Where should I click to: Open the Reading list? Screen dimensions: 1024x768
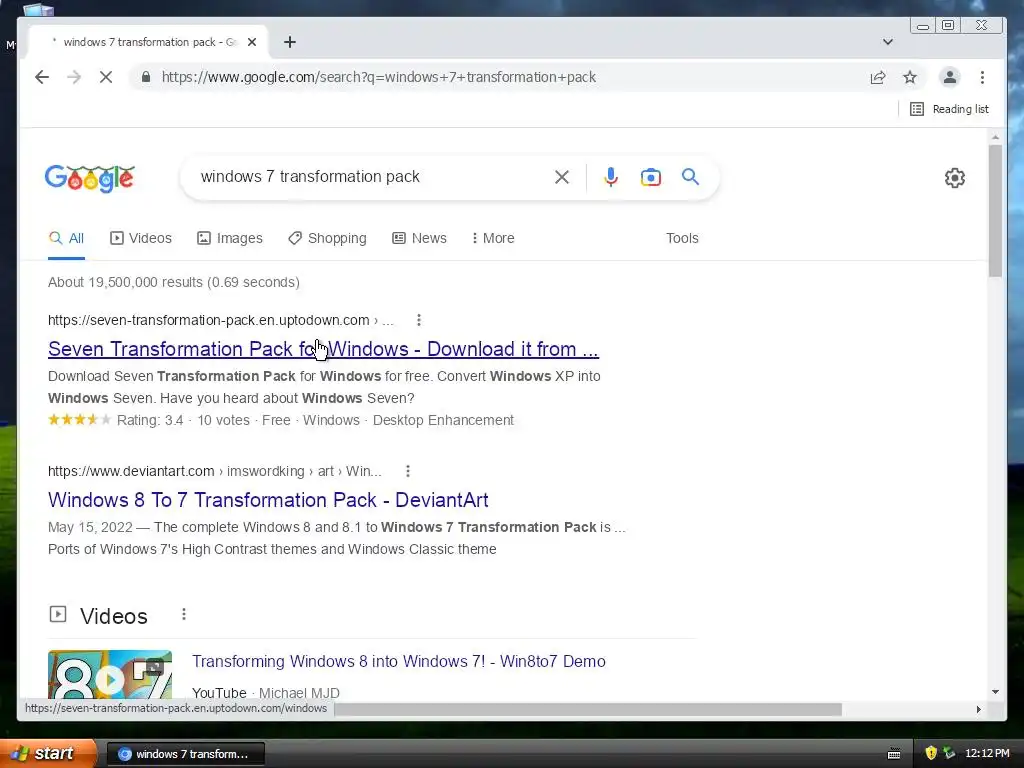(950, 109)
